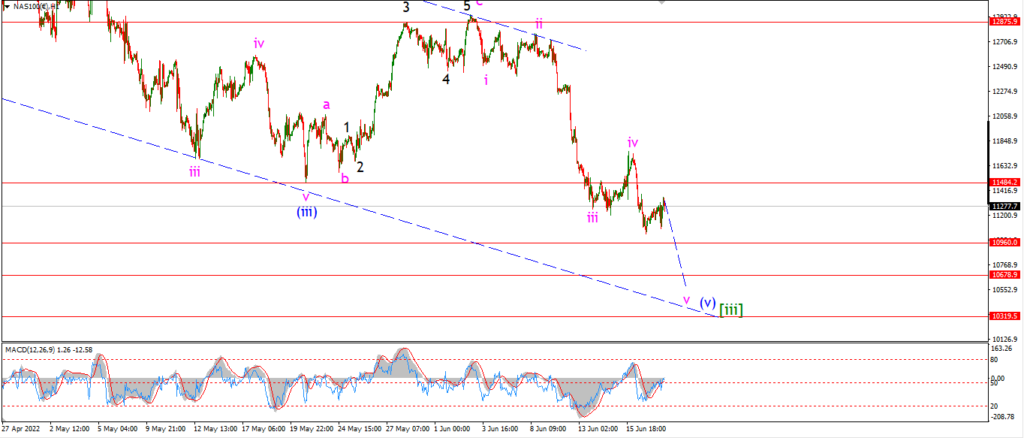Click the 1 Jun 00:00 time axis label
Viewport: 1024px width, 438px height.
pyautogui.click(x=451, y=430)
